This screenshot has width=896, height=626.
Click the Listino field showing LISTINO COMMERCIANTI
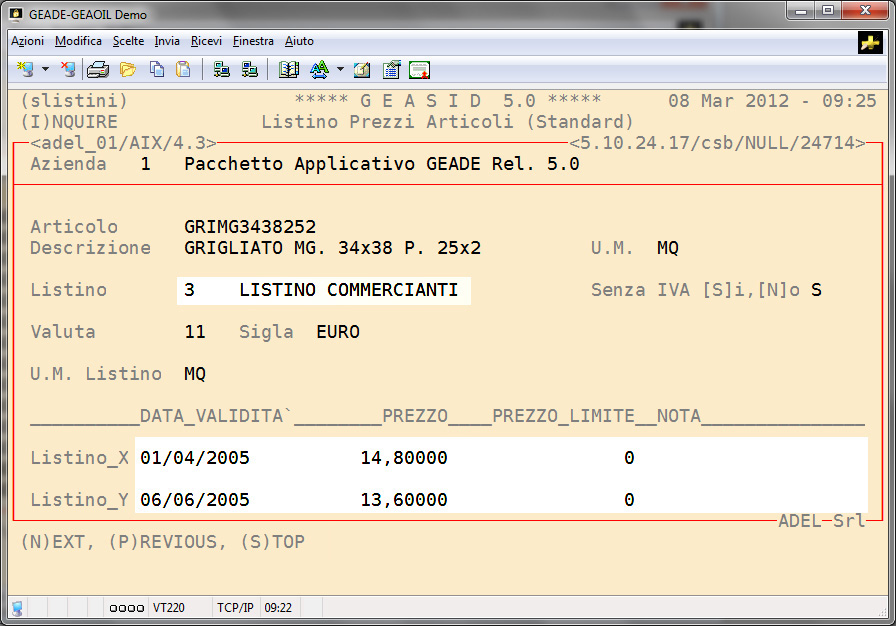click(323, 290)
